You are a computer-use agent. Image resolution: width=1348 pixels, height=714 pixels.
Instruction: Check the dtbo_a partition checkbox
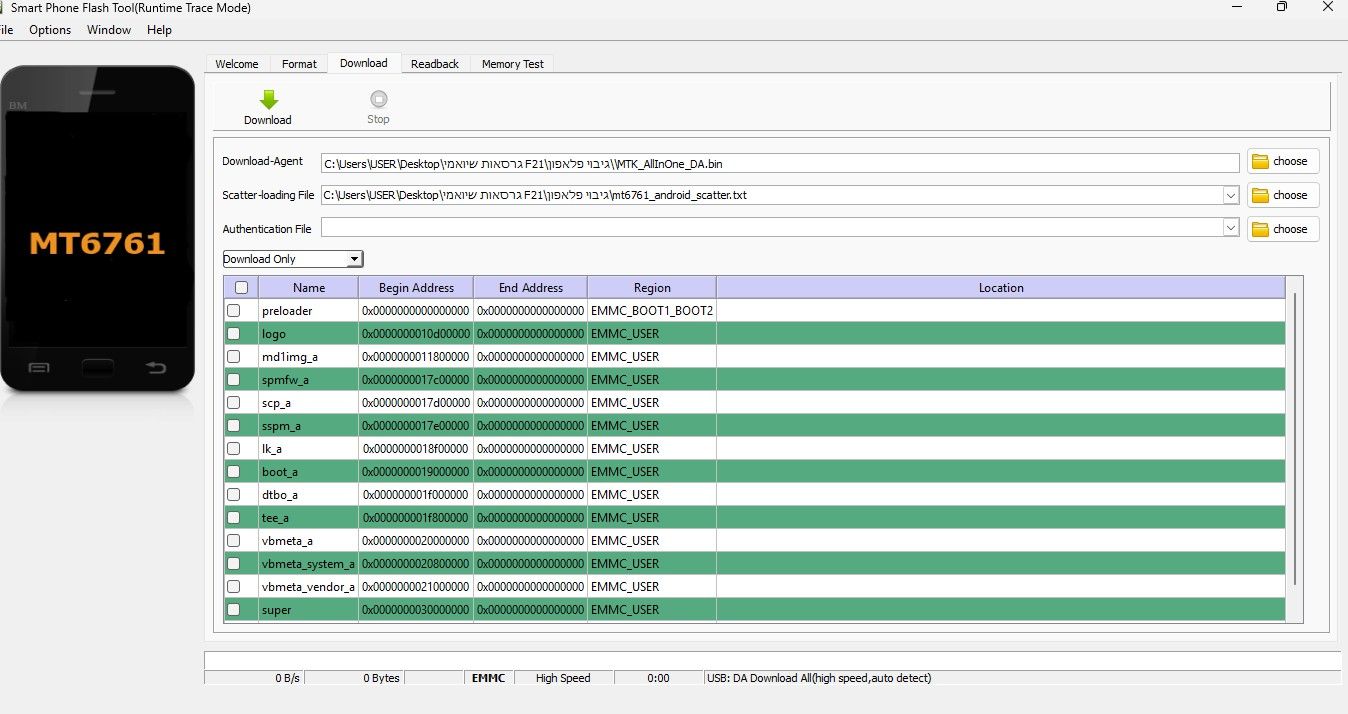pos(234,495)
